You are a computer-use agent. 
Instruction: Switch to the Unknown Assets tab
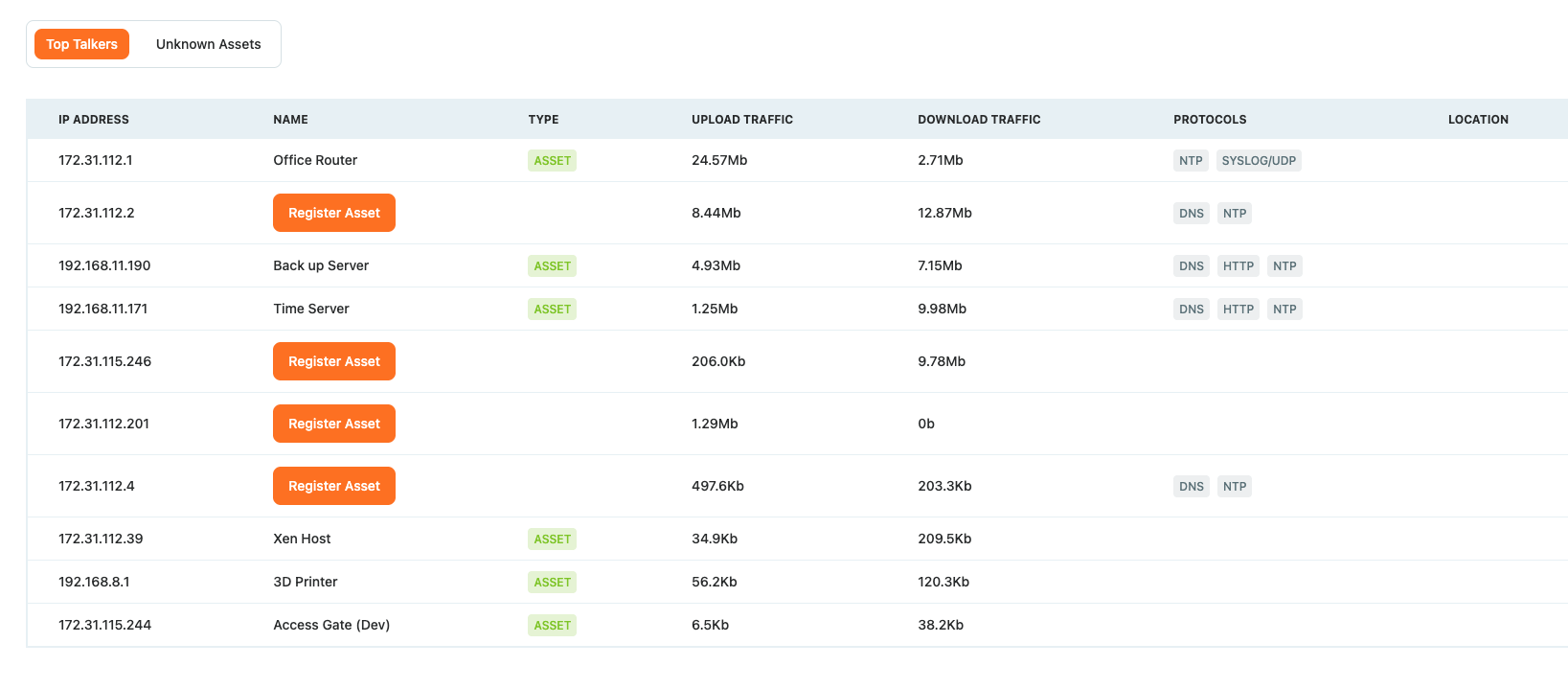pyautogui.click(x=208, y=44)
